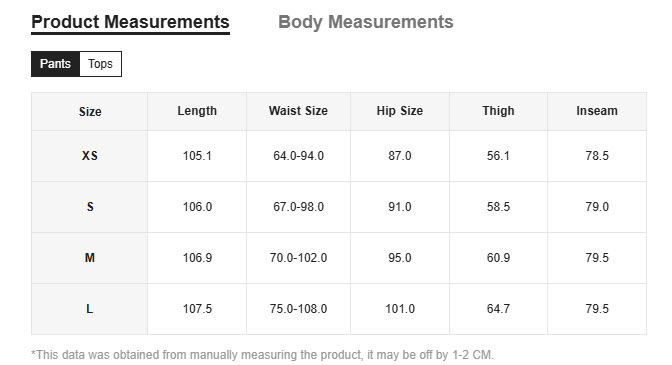The image size is (672, 365).
Task: Click the Hip Size column header
Action: click(x=400, y=111)
